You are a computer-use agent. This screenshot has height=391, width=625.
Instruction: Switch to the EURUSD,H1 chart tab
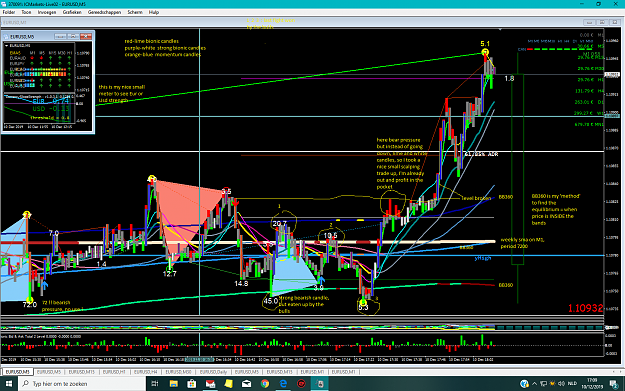tap(114, 372)
